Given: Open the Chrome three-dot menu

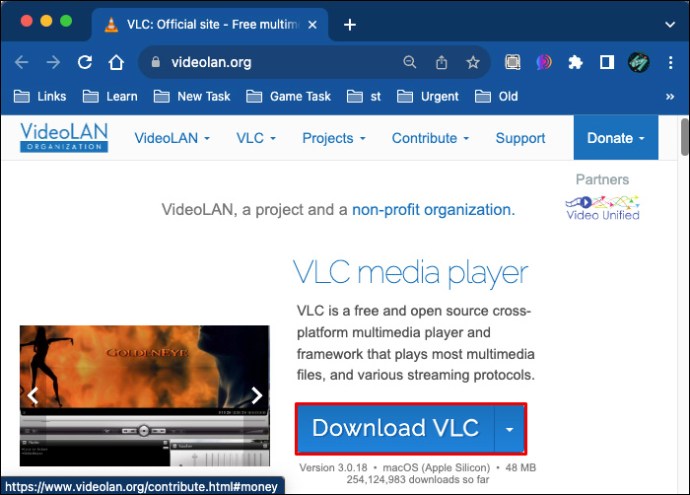Looking at the screenshot, I should (x=669, y=62).
